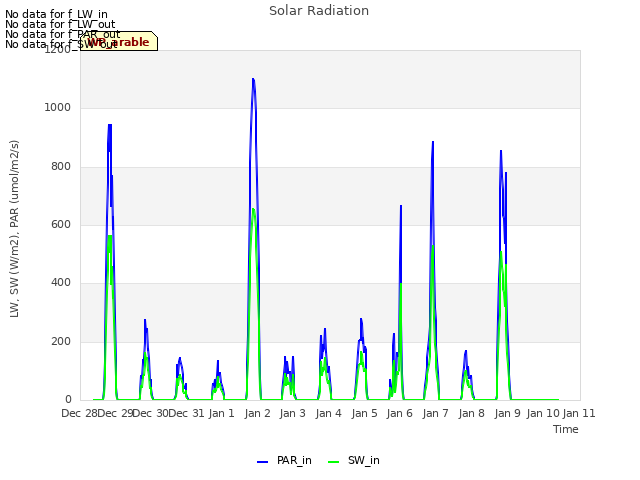Click the WP_arable annotation label

coord(119,42)
